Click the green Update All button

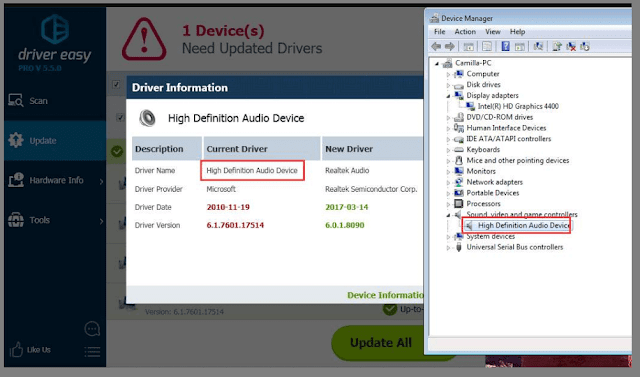[x=380, y=343]
